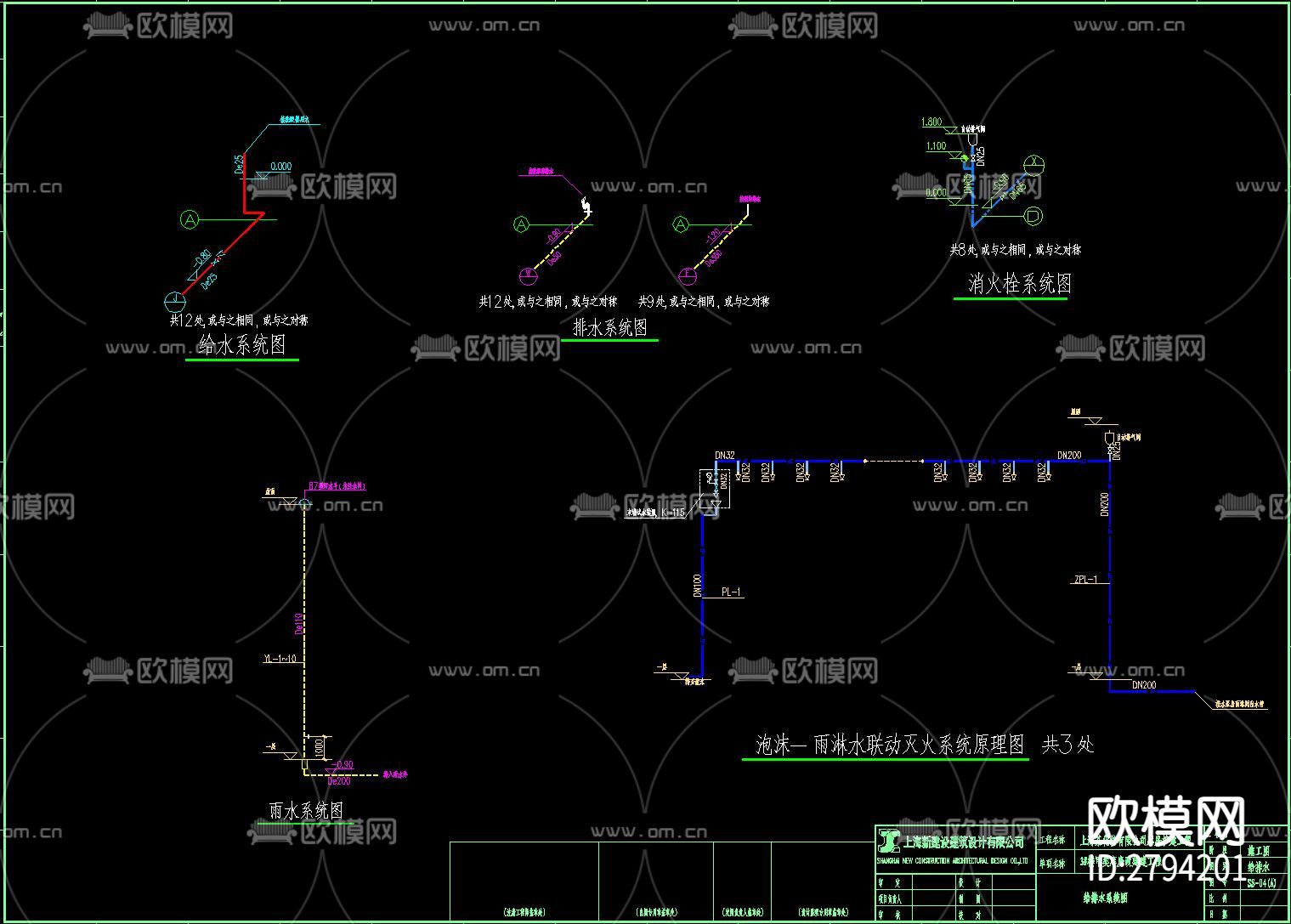Click the 共12处 note above 给水系统图 title
1291x924 pixels.
click(238, 320)
